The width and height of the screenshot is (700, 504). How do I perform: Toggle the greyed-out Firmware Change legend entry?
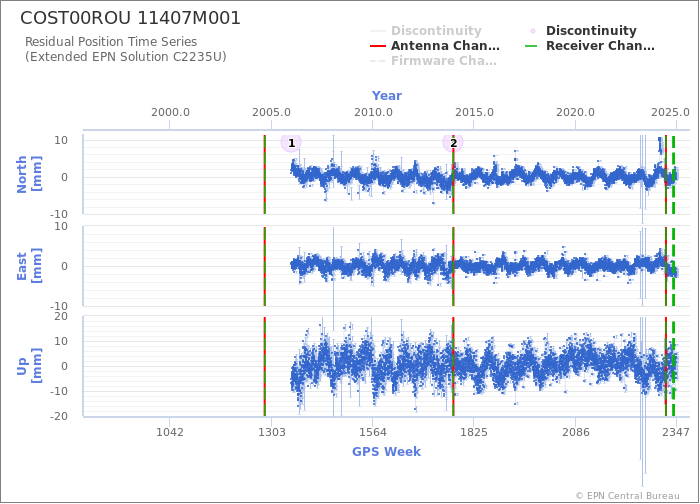433,61
